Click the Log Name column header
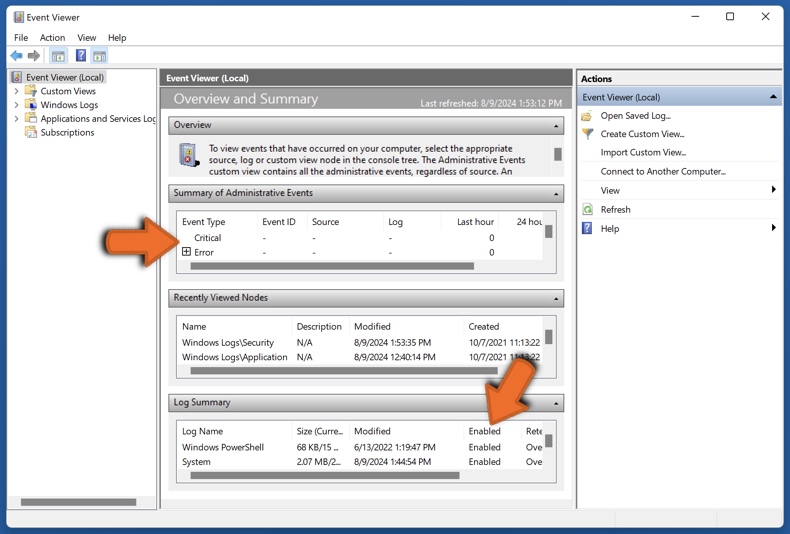Viewport: 790px width, 534px height. pos(203,431)
